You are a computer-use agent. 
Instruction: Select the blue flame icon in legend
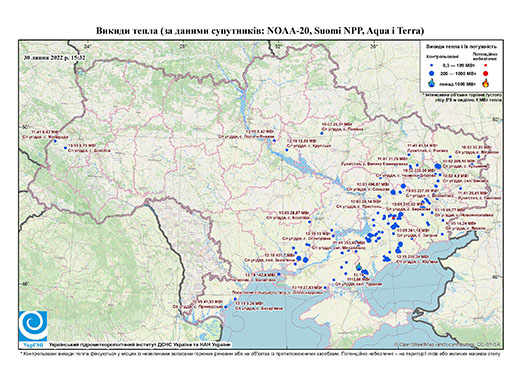(x=432, y=83)
